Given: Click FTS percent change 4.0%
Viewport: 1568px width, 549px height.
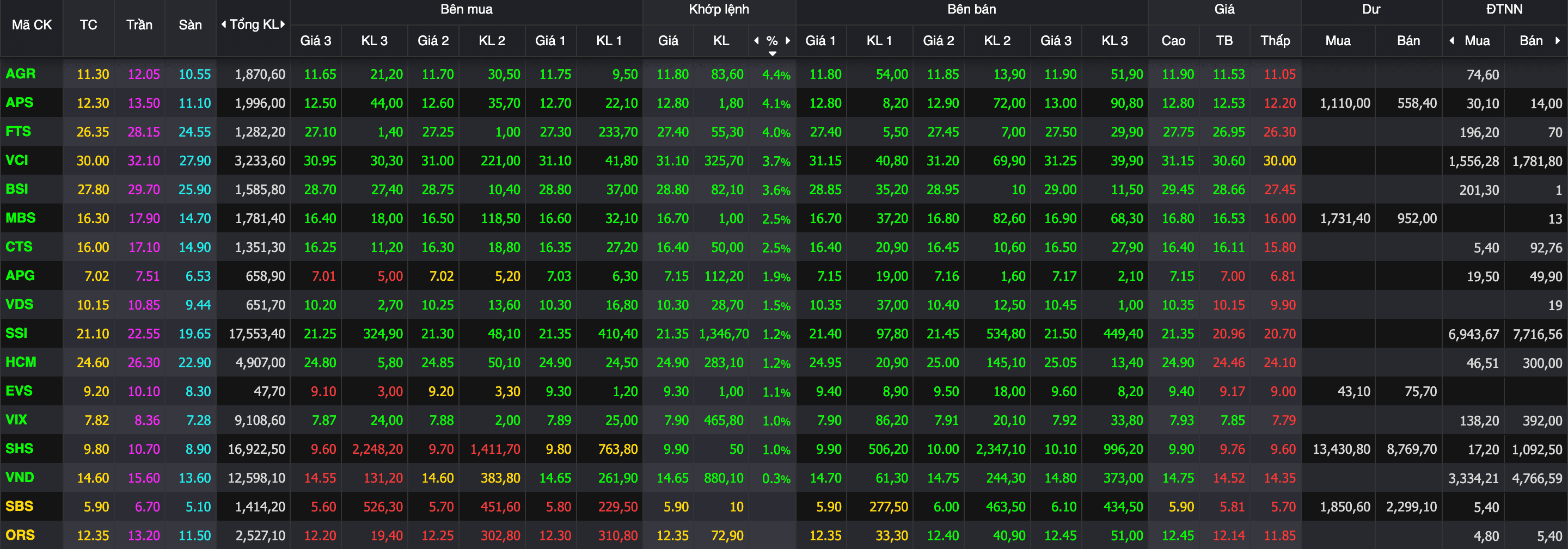Looking at the screenshot, I should tap(776, 133).
